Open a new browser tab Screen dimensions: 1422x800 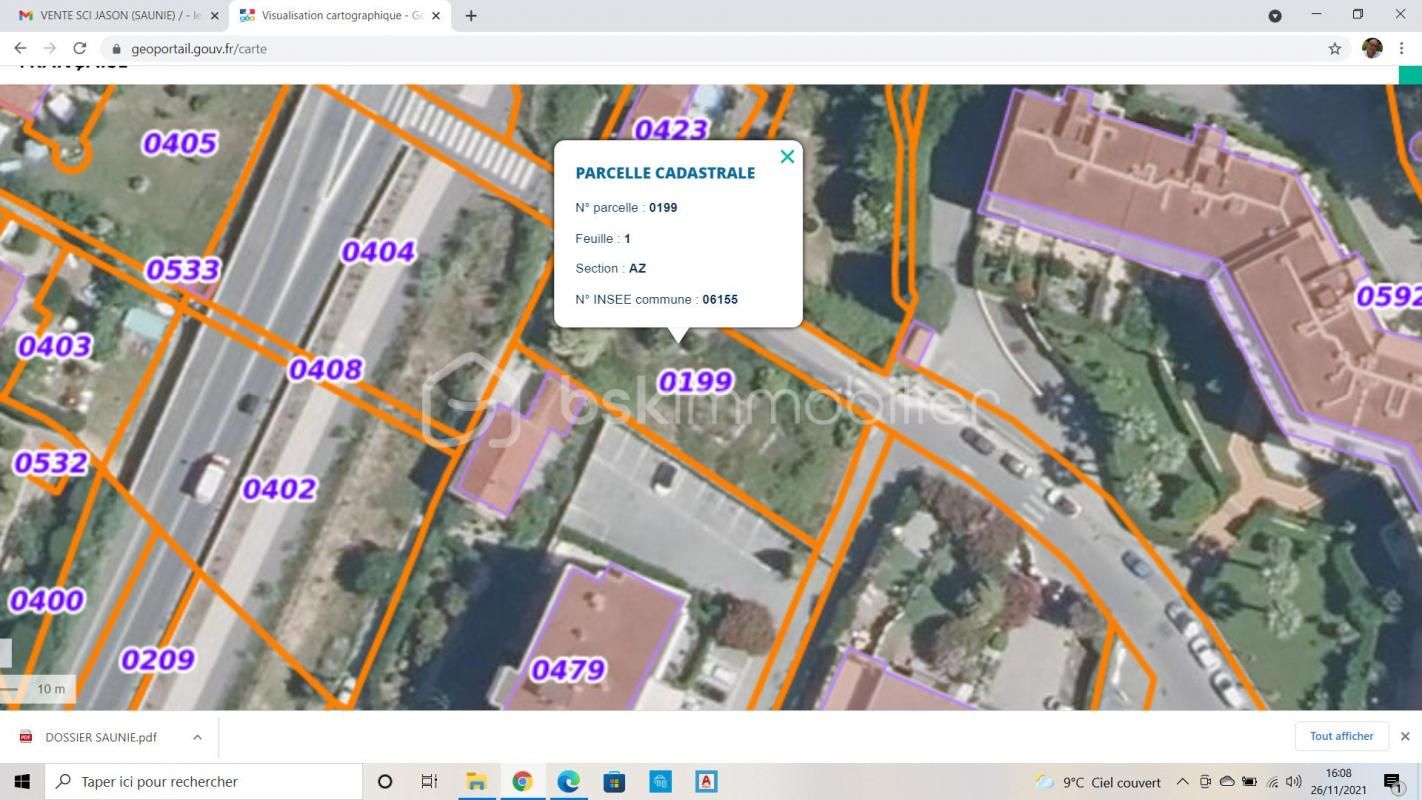tap(471, 16)
